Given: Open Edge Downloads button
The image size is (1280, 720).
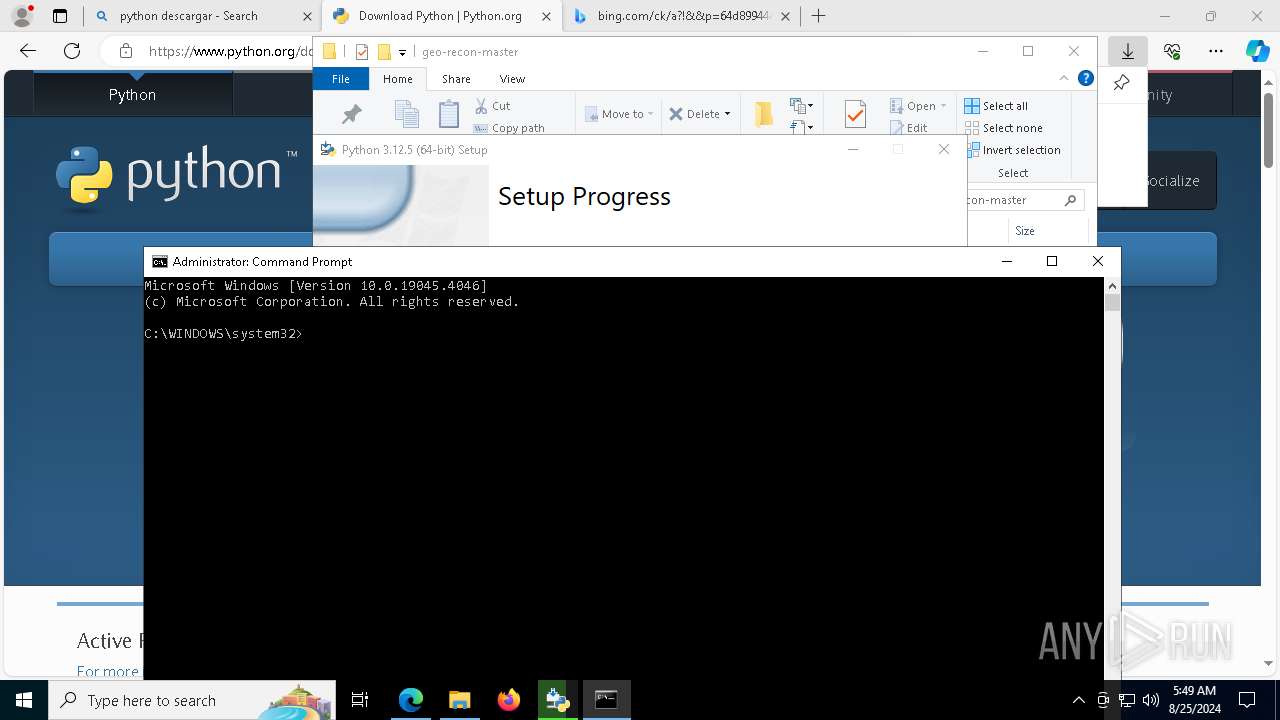Looking at the screenshot, I should (x=1128, y=51).
